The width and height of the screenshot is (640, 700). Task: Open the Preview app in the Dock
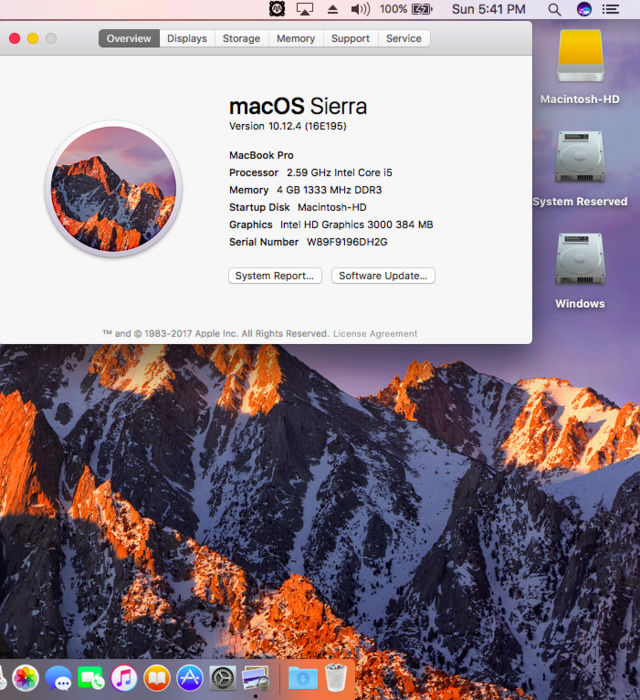(x=256, y=678)
